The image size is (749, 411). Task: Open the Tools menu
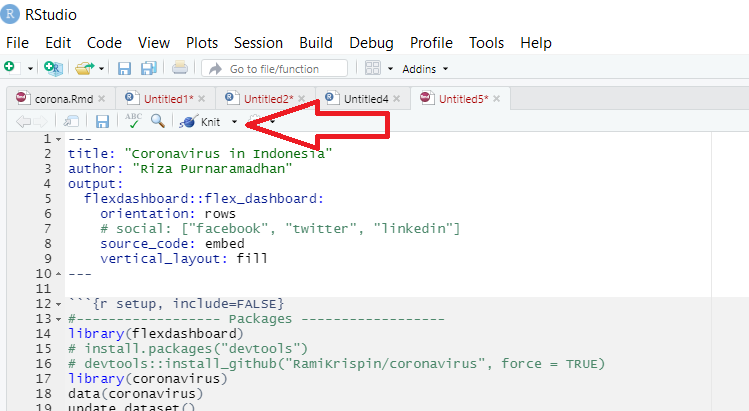pyautogui.click(x=486, y=43)
